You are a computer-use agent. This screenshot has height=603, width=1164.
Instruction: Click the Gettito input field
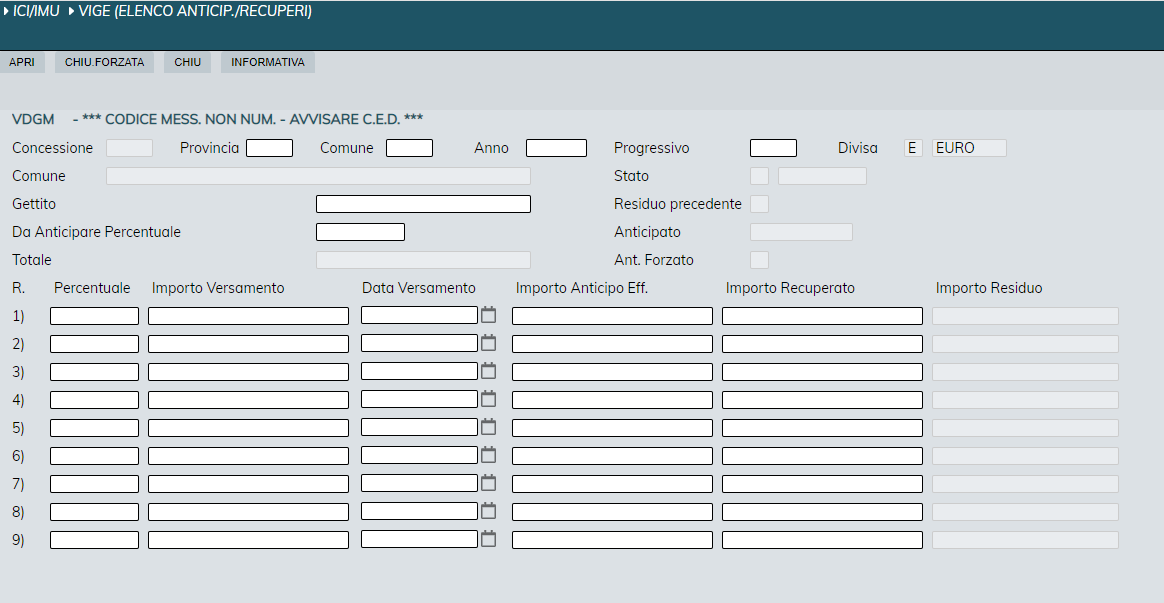pos(423,204)
